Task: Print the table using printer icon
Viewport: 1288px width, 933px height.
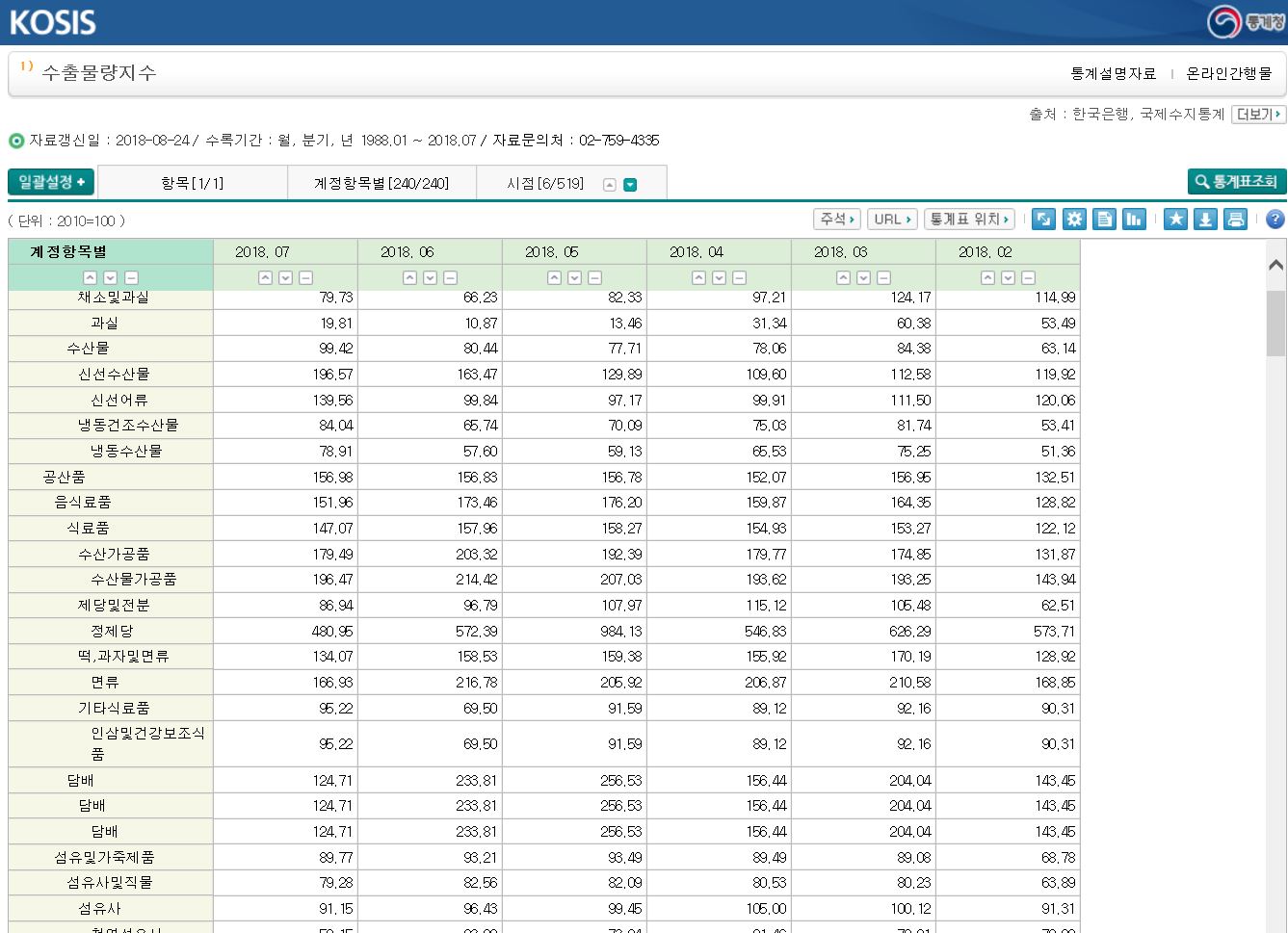Action: coord(1235,220)
